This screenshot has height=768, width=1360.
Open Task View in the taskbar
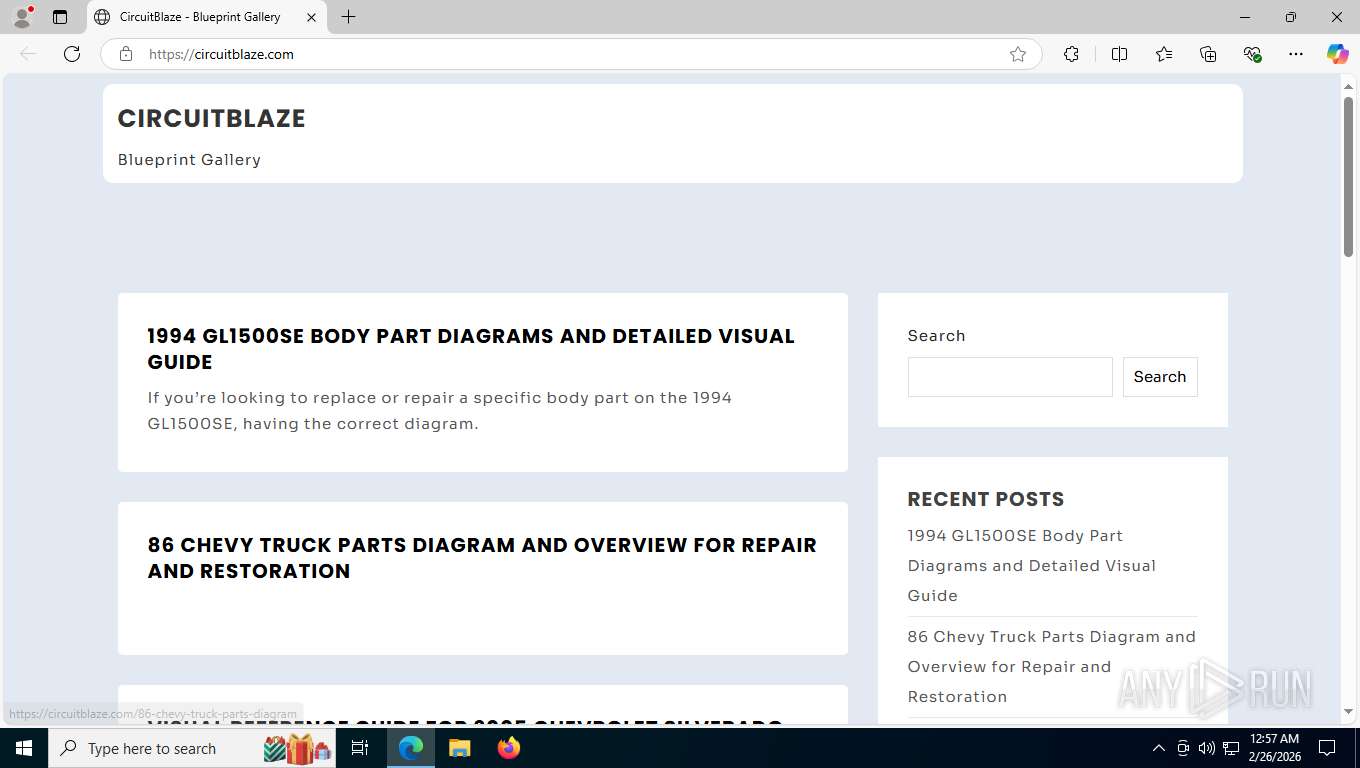tap(360, 748)
